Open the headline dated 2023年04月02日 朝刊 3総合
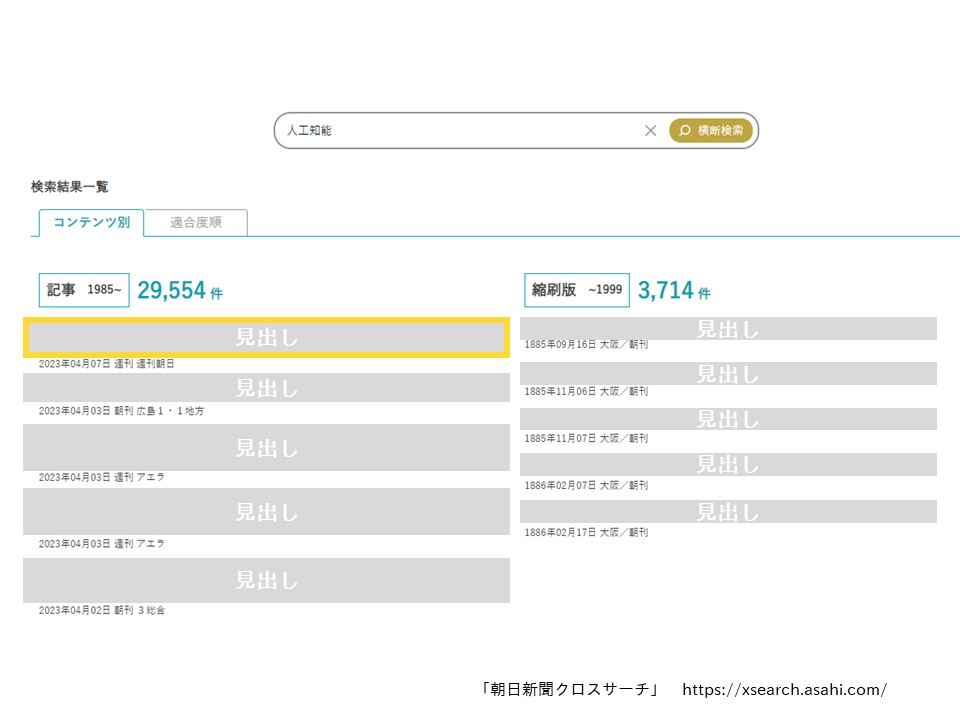This screenshot has height=720, width=960. [266, 580]
